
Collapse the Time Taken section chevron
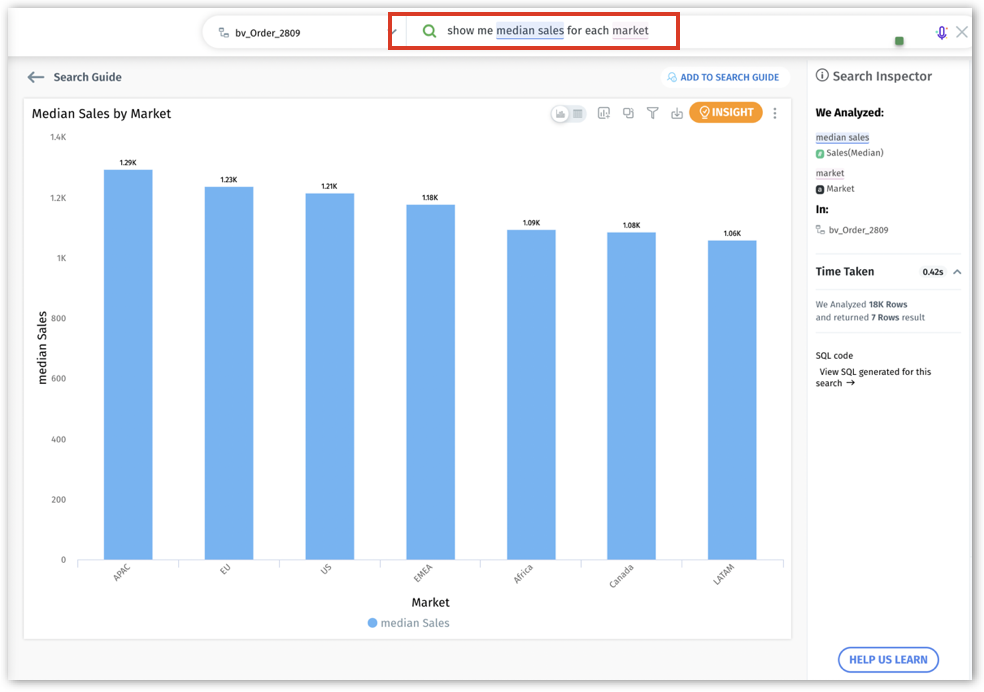click(957, 272)
